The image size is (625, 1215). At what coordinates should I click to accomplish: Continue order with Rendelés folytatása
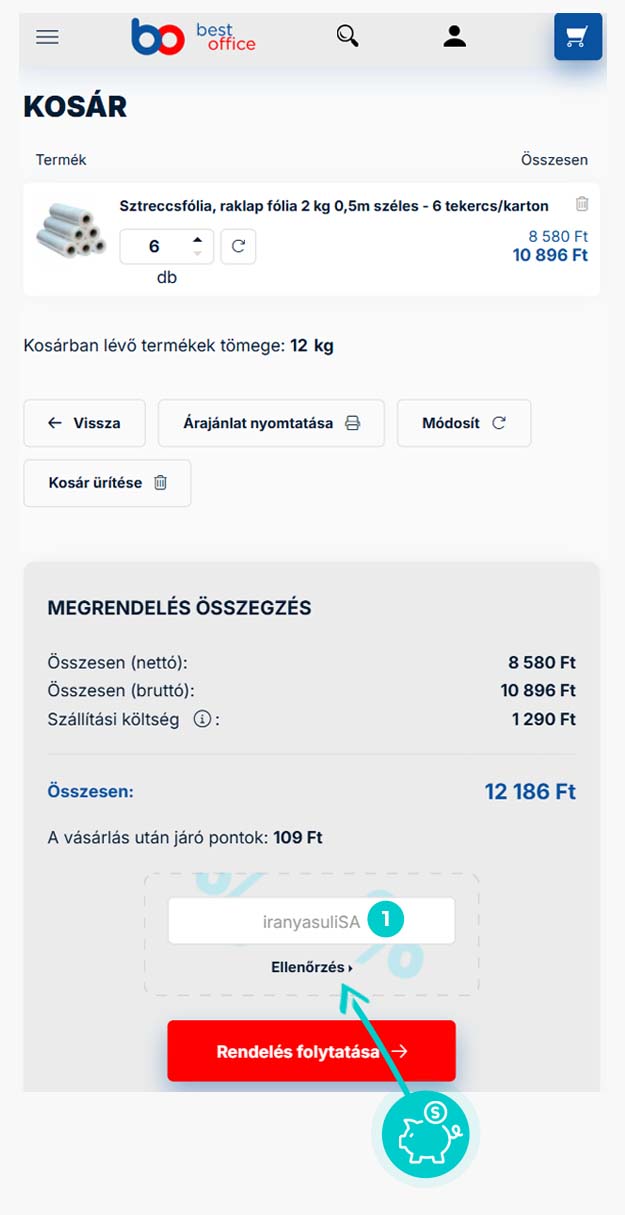click(311, 1051)
